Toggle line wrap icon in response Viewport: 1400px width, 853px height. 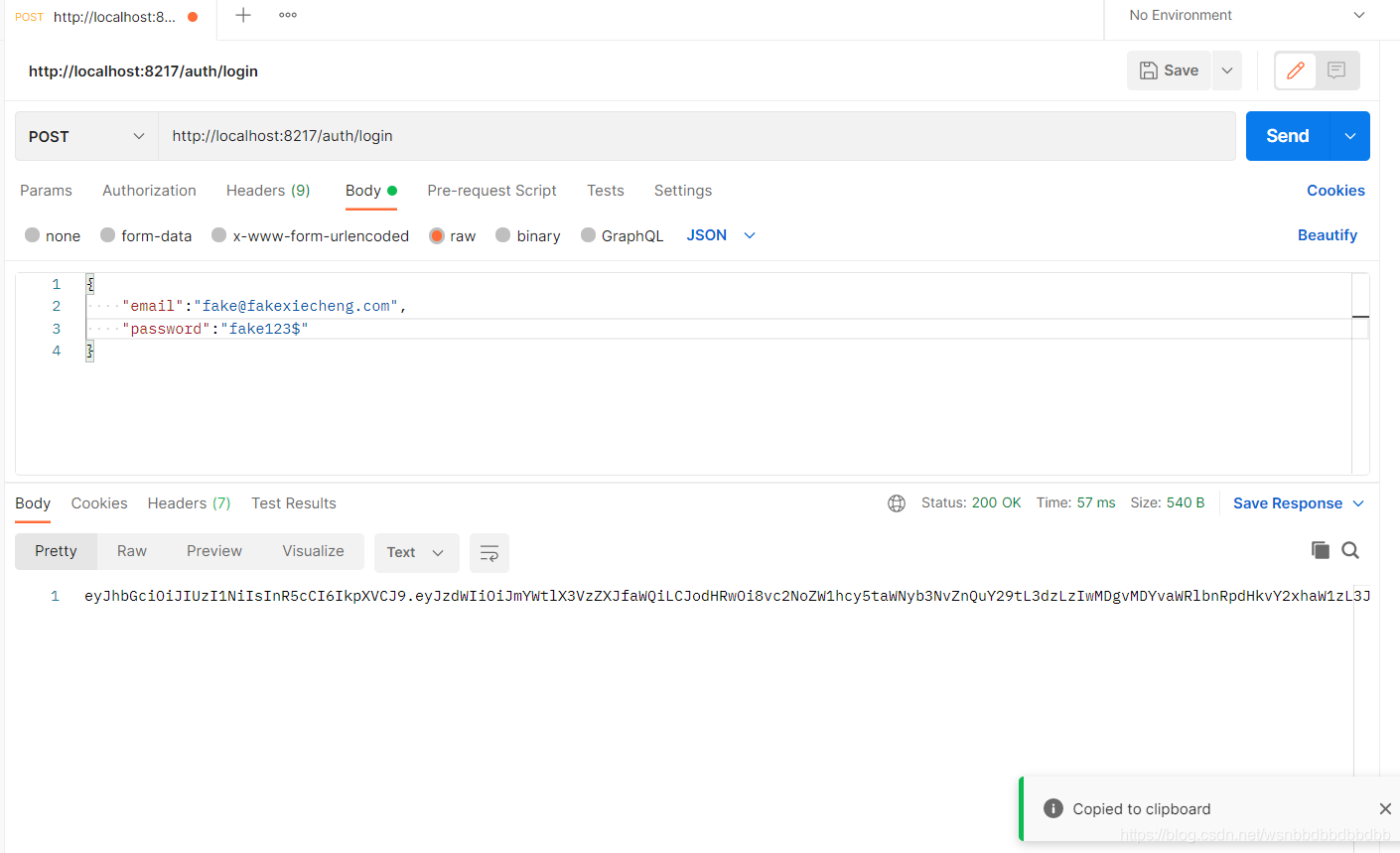click(490, 553)
